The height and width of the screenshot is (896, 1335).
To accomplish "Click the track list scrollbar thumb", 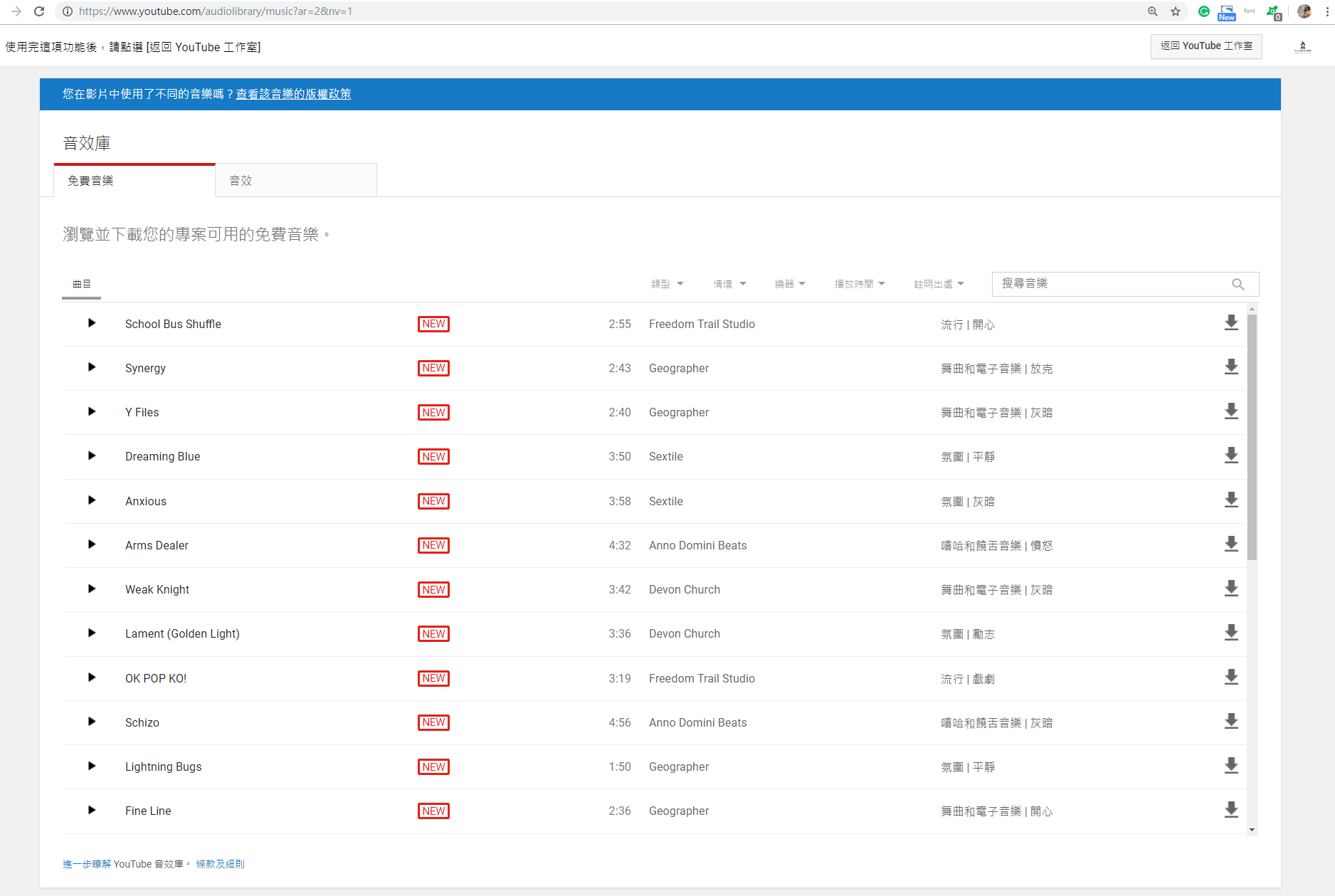I will [1252, 436].
